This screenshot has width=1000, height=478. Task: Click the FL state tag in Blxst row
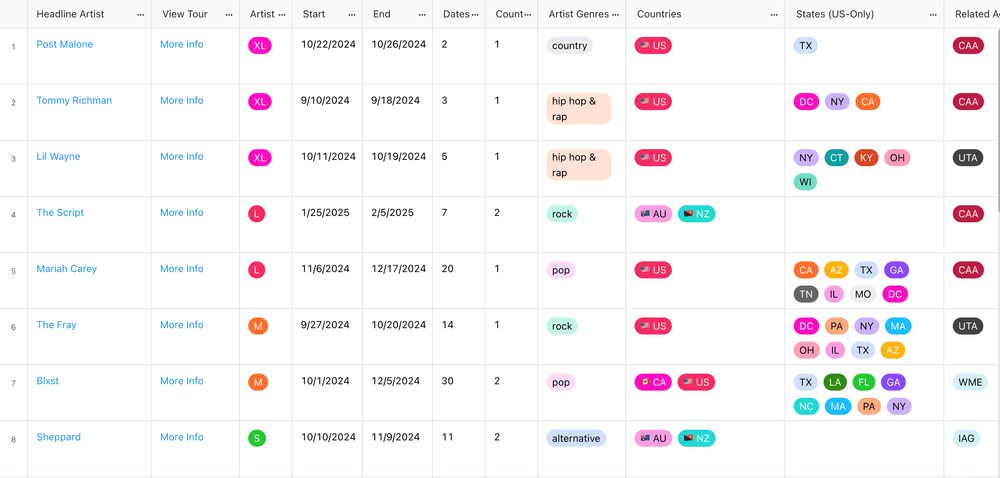tap(864, 382)
